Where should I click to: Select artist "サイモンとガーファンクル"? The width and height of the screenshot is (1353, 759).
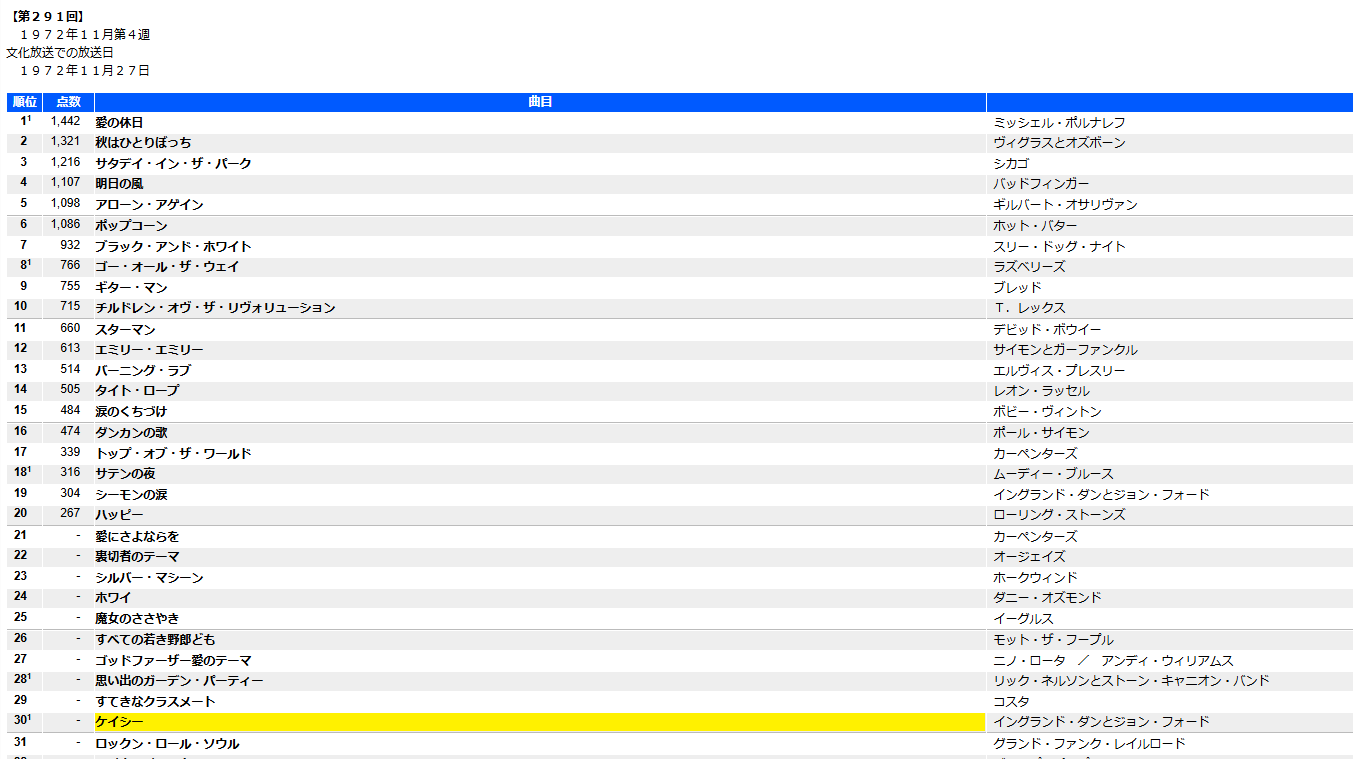click(x=1065, y=350)
